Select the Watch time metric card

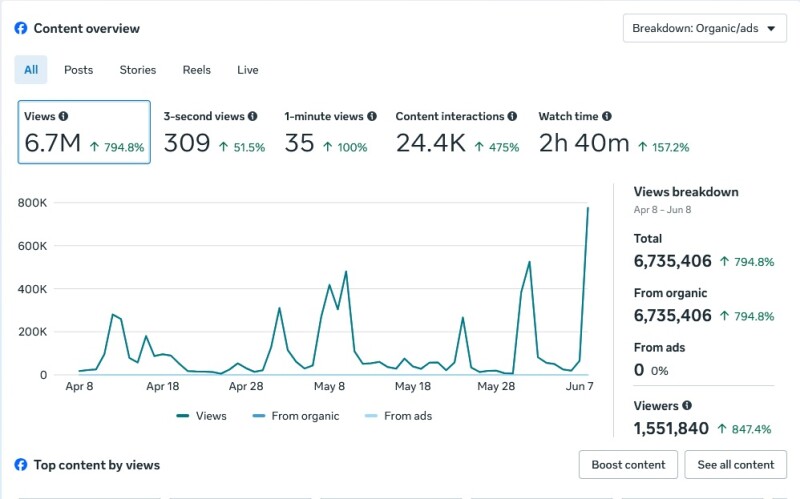click(614, 132)
